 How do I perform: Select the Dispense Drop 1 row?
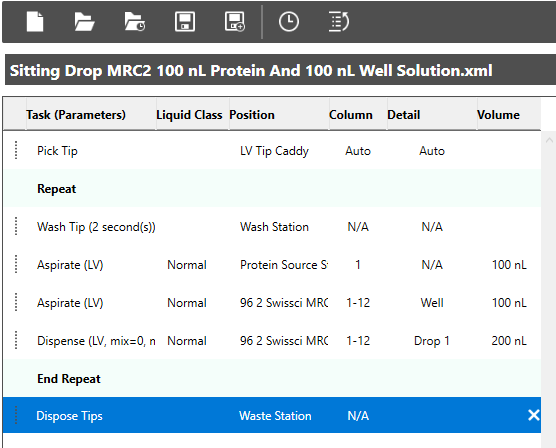[x=272, y=341]
